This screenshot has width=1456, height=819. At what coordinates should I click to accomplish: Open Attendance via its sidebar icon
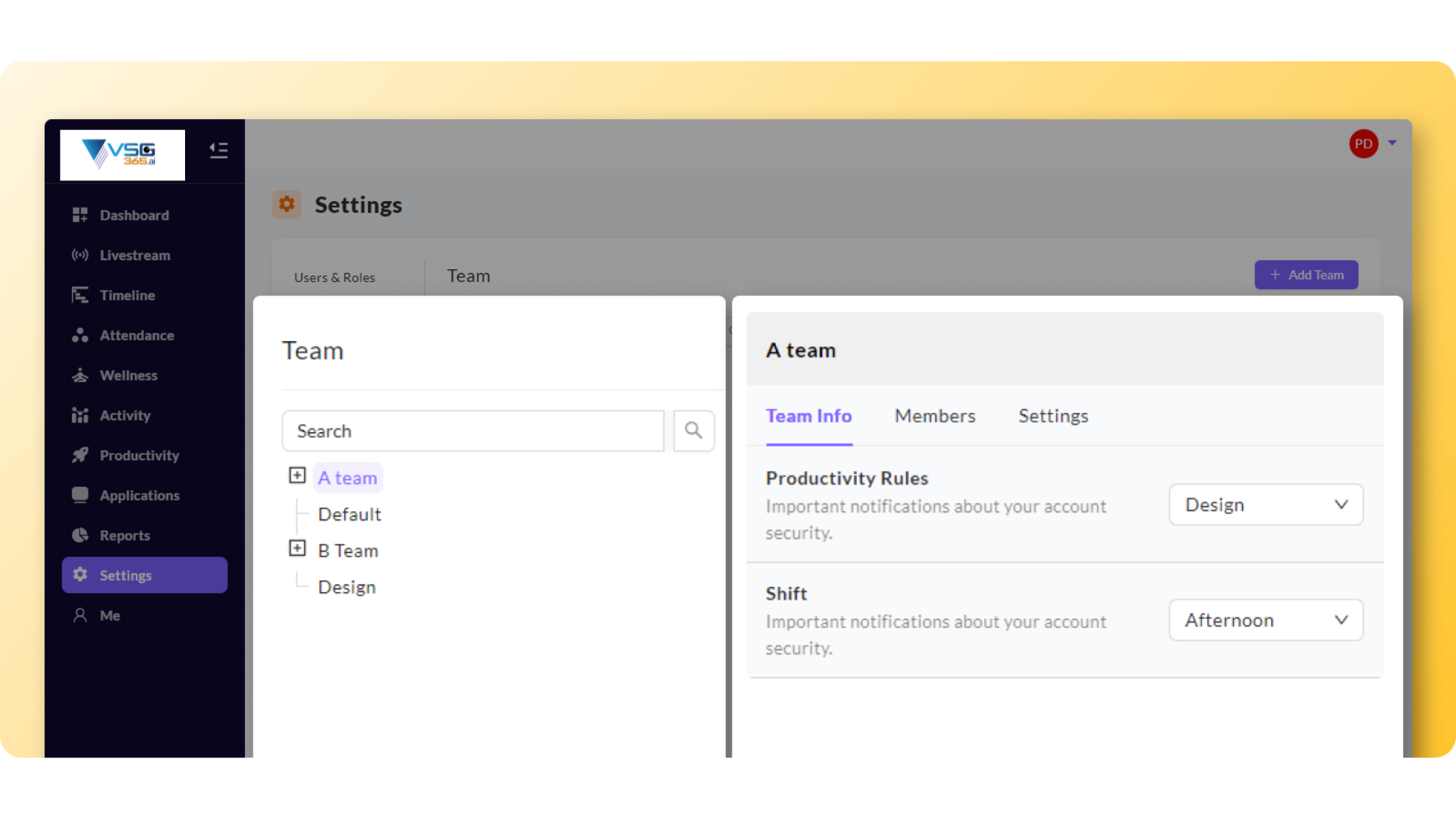tap(80, 335)
